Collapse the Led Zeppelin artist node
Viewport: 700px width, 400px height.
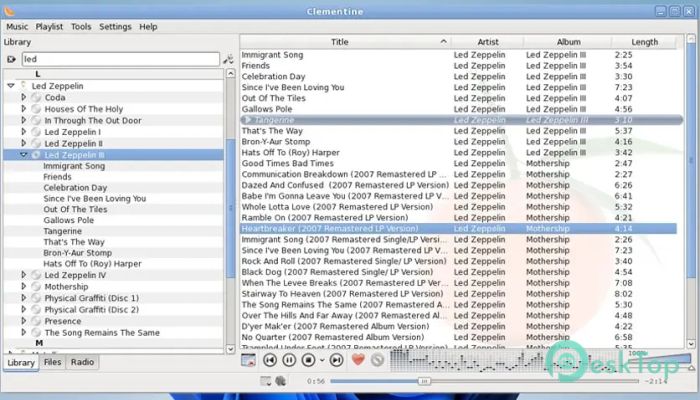point(11,85)
